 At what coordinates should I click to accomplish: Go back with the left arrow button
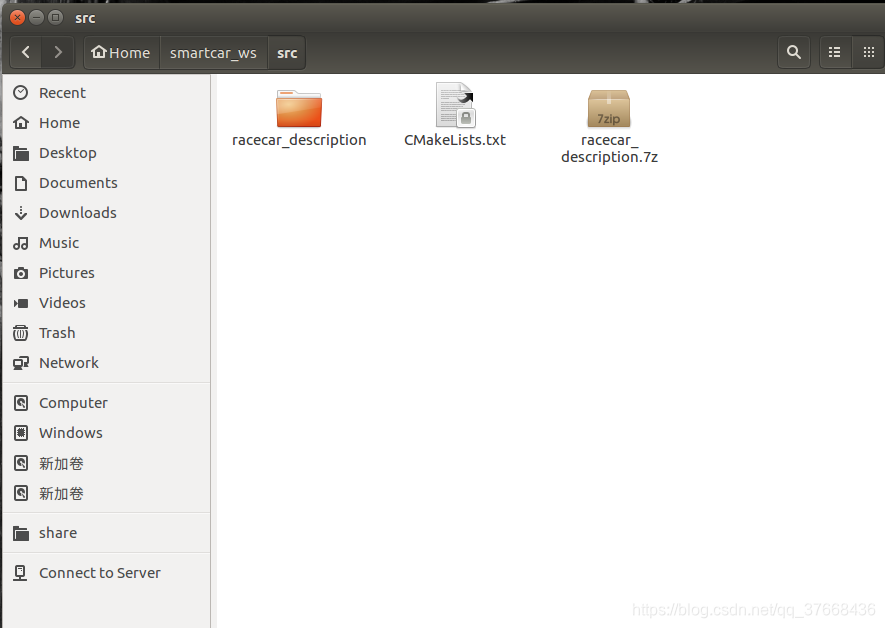click(26, 52)
